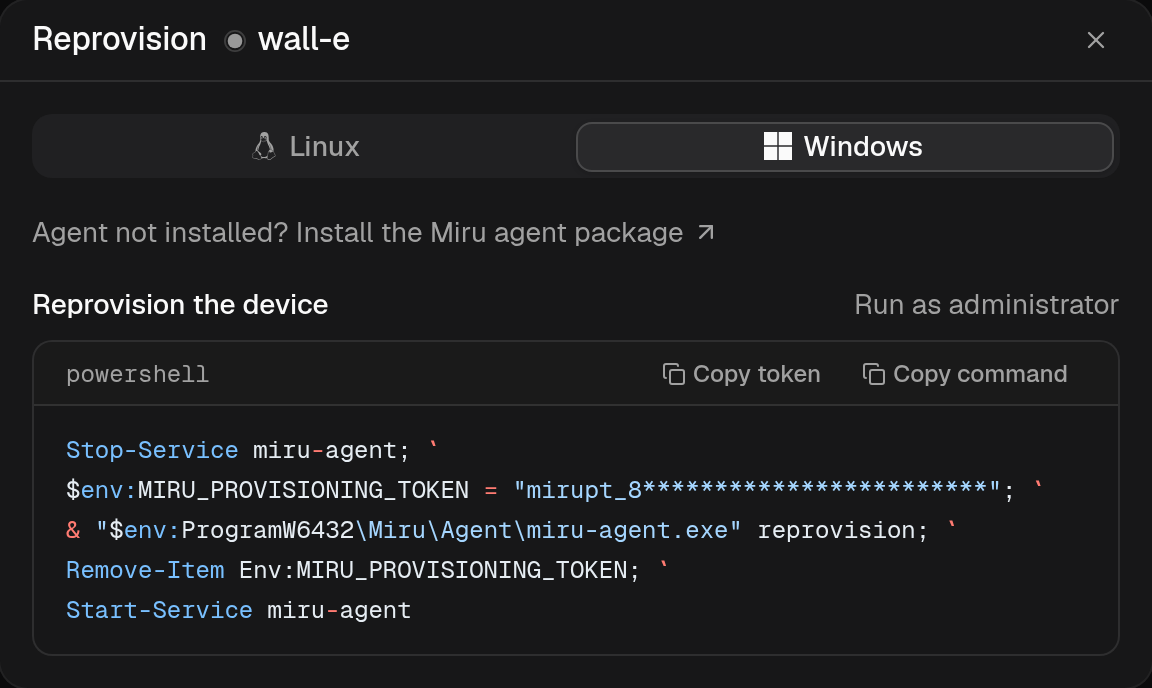1152x688 pixels.
Task: Click the 'powershell' language label
Action: click(x=137, y=374)
